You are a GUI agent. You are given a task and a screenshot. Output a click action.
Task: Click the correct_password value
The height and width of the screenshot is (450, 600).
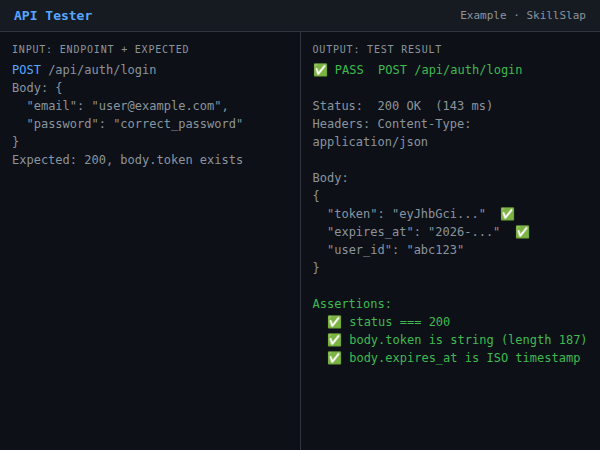click(179, 124)
